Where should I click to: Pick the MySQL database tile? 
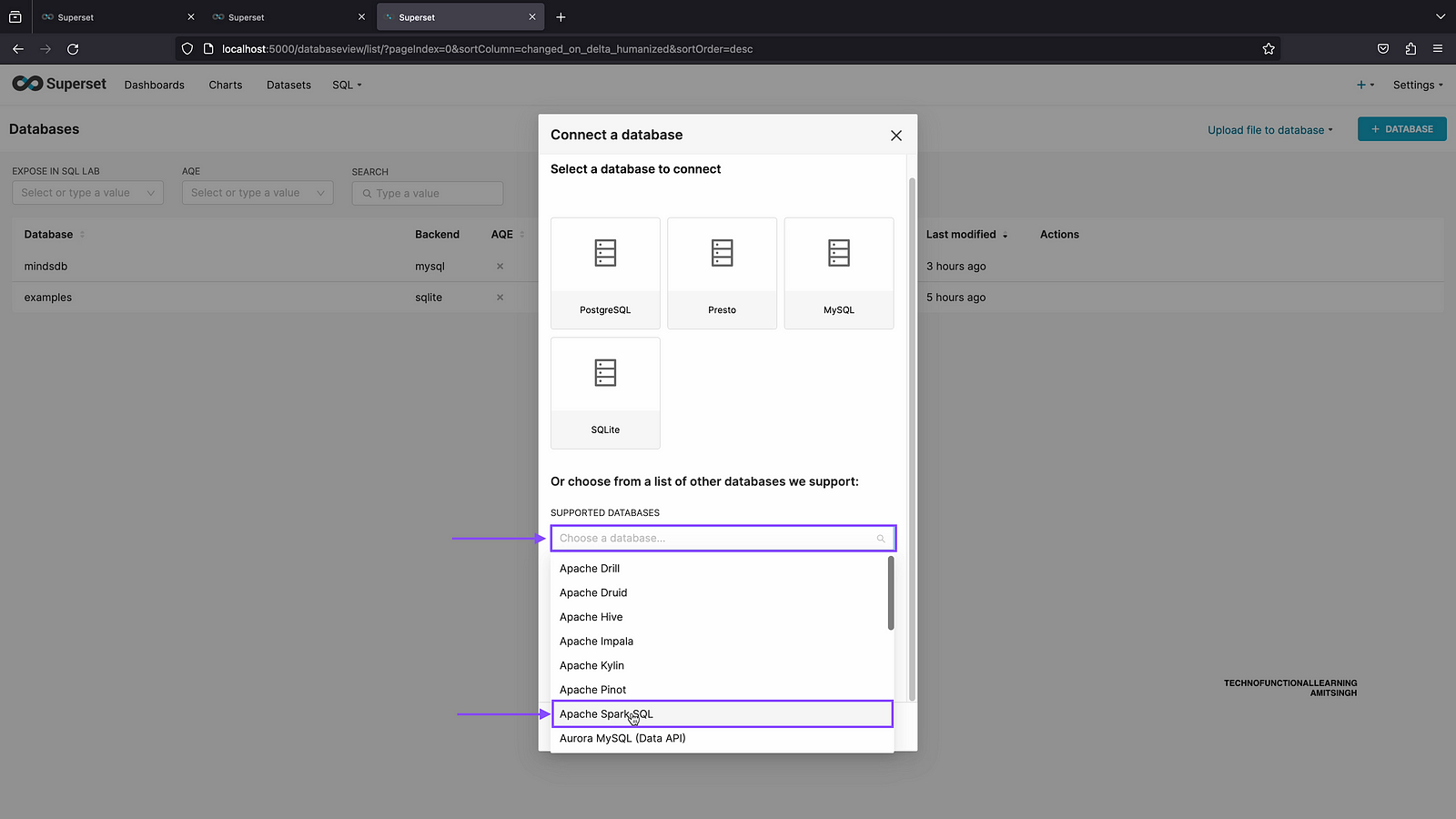pos(838,273)
